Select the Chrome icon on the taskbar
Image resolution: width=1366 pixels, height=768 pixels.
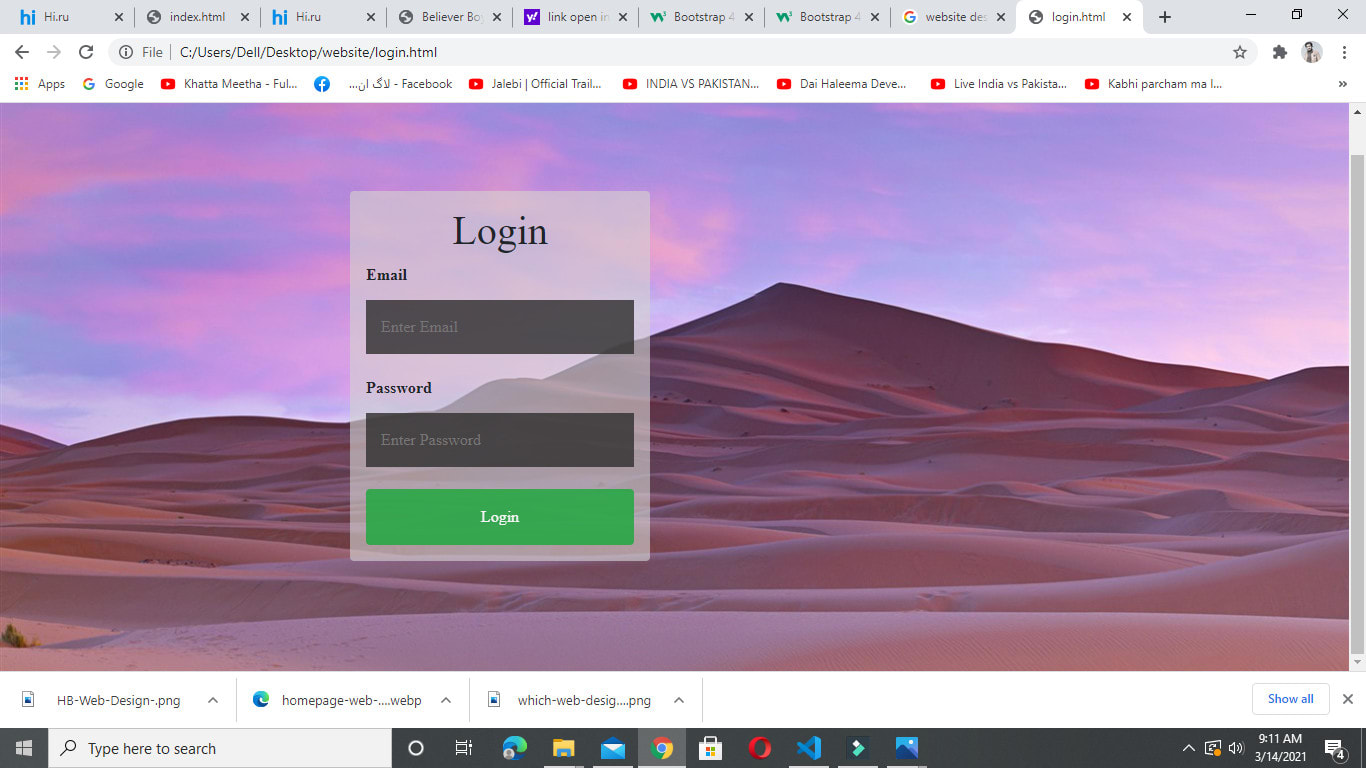click(x=662, y=748)
